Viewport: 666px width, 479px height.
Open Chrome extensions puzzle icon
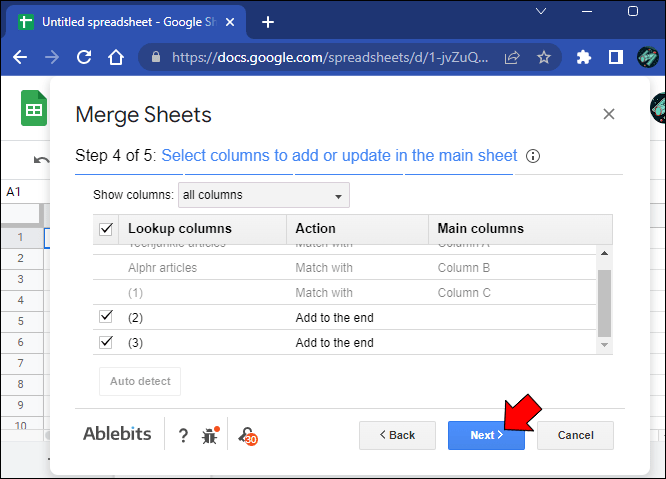click(x=585, y=58)
